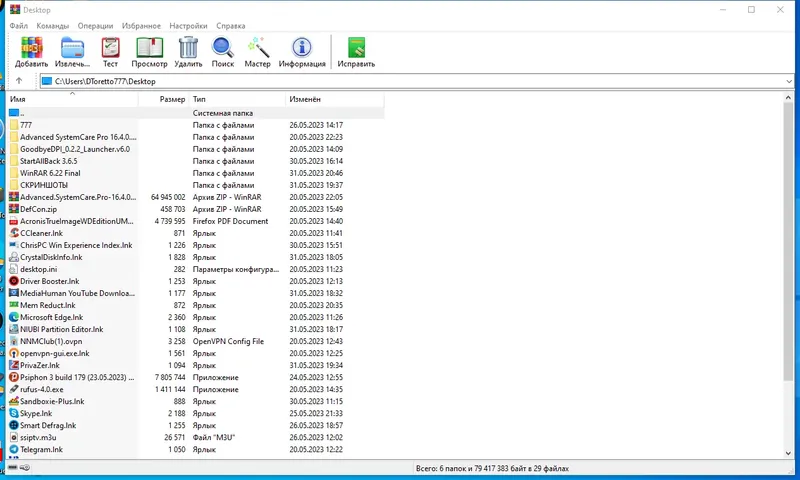Launch the Мастер wizard icon
Image resolution: width=800 pixels, height=480 pixels.
[258, 48]
